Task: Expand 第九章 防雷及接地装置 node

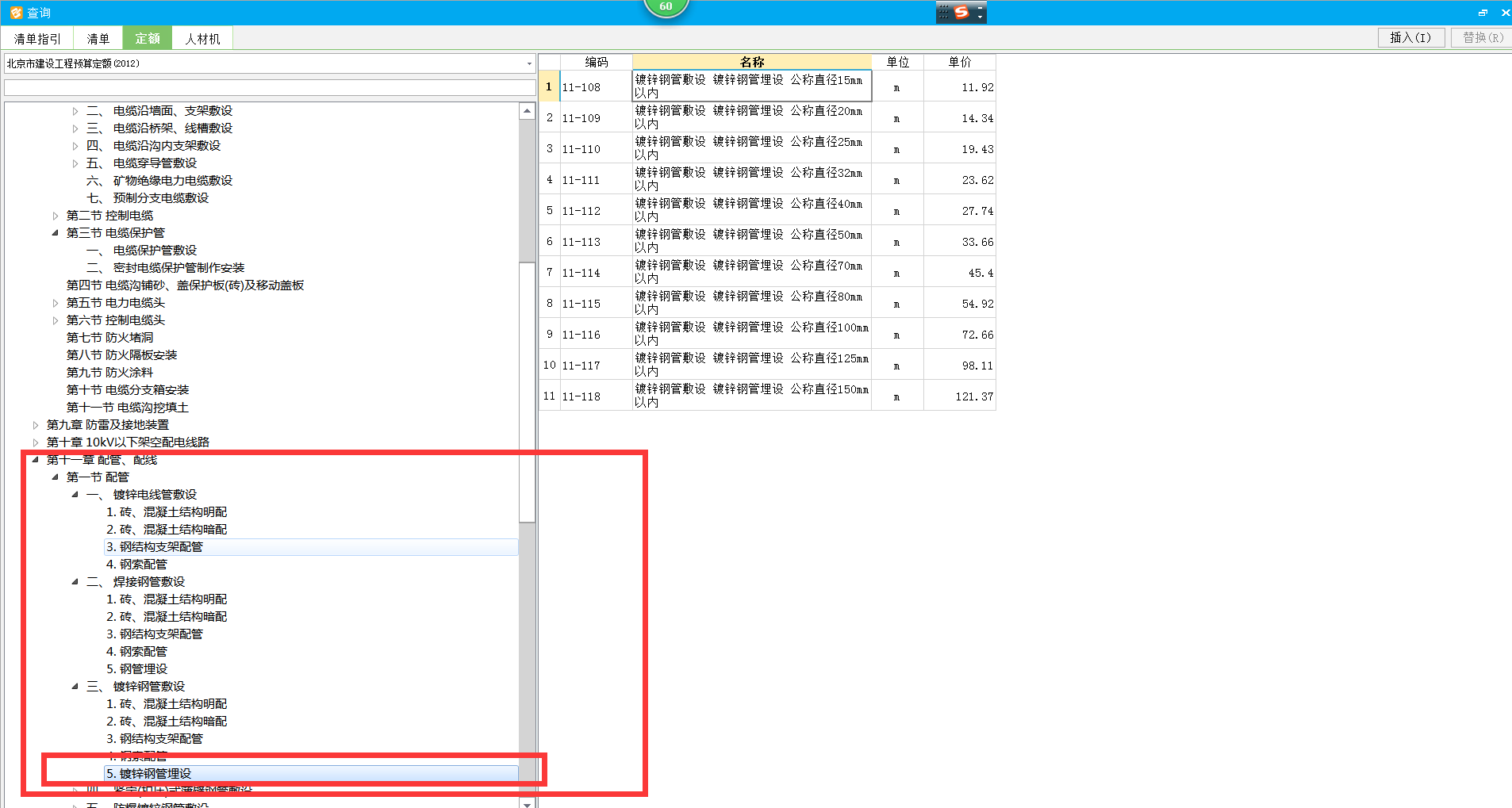Action: pyautogui.click(x=36, y=425)
